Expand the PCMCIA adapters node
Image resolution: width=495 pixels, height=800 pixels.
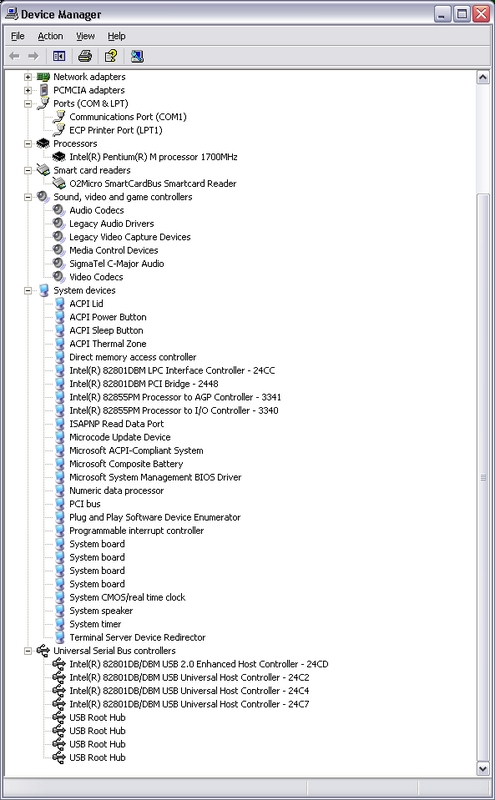point(28,90)
